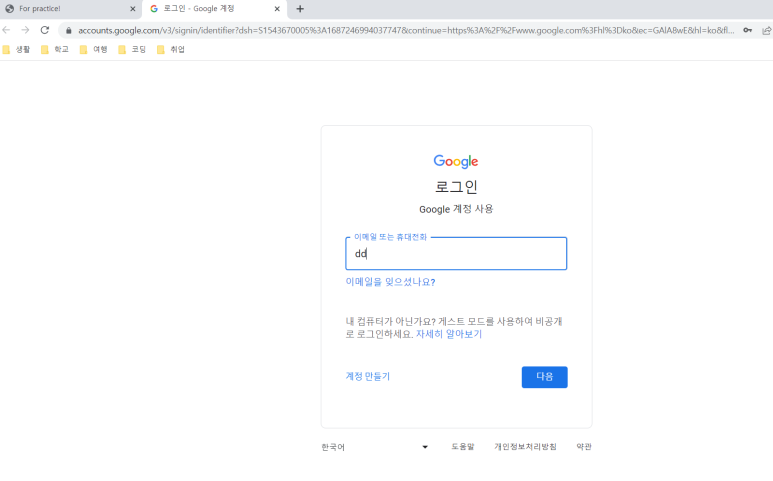Click the share page icon in address bar
Viewport: 773px width, 481px height.
[x=766, y=31]
